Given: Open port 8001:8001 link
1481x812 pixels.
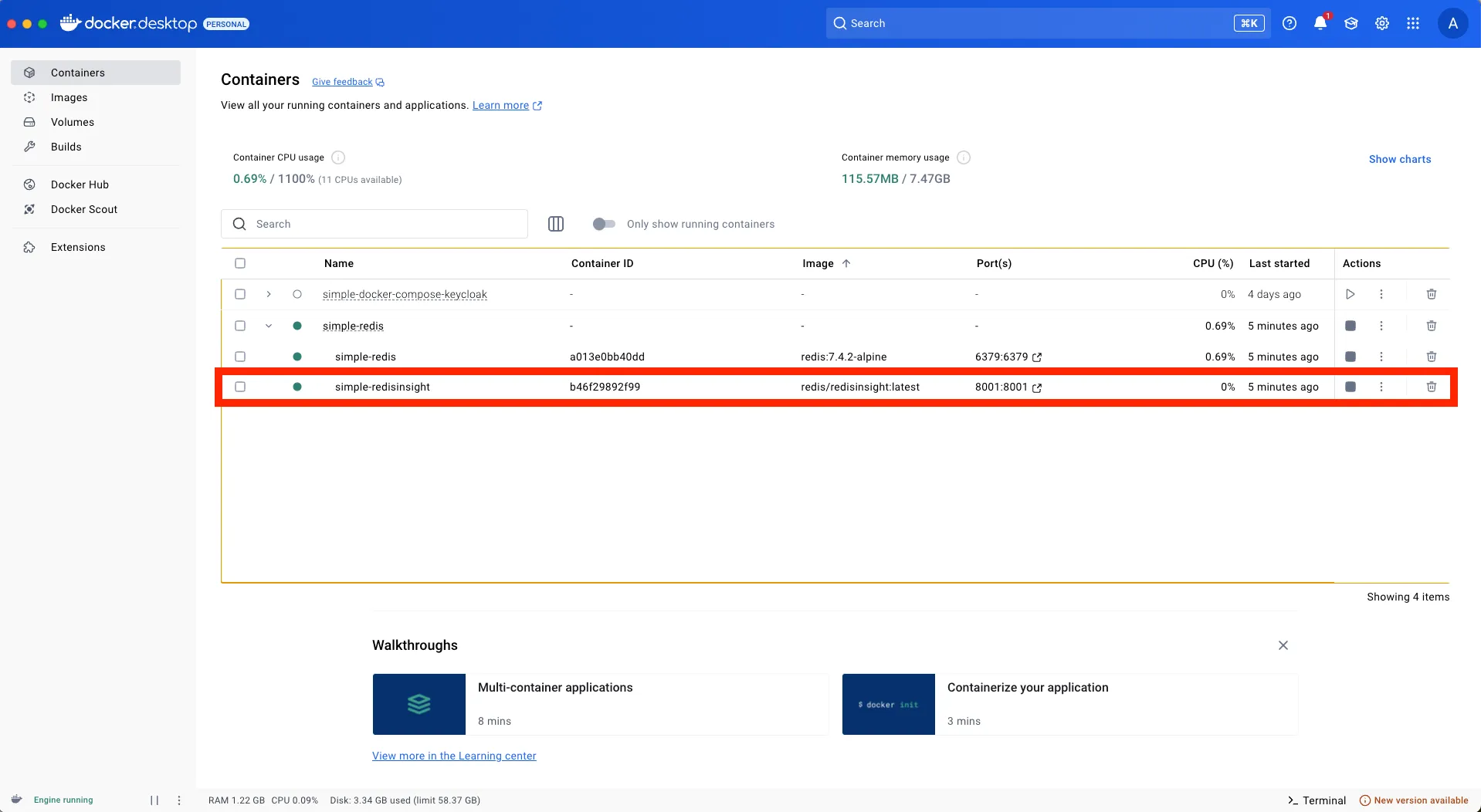Looking at the screenshot, I should 1008,387.
